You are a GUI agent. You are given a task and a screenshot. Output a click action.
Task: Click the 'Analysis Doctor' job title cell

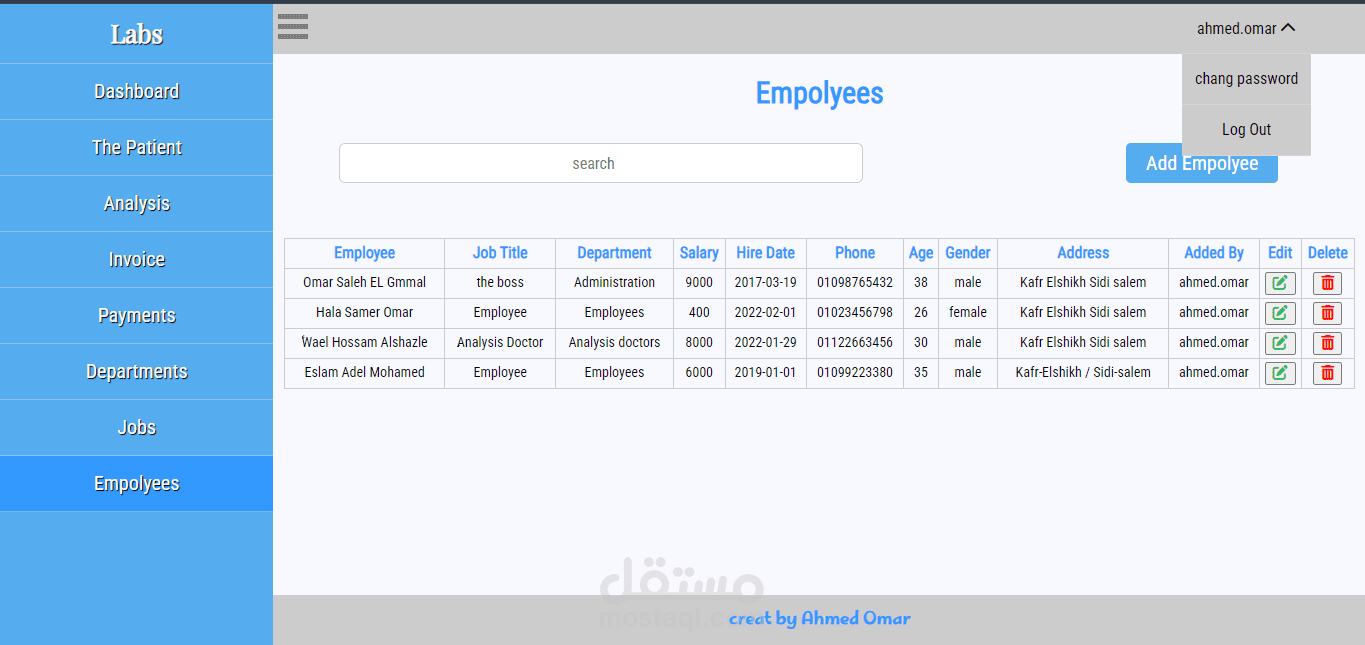500,343
